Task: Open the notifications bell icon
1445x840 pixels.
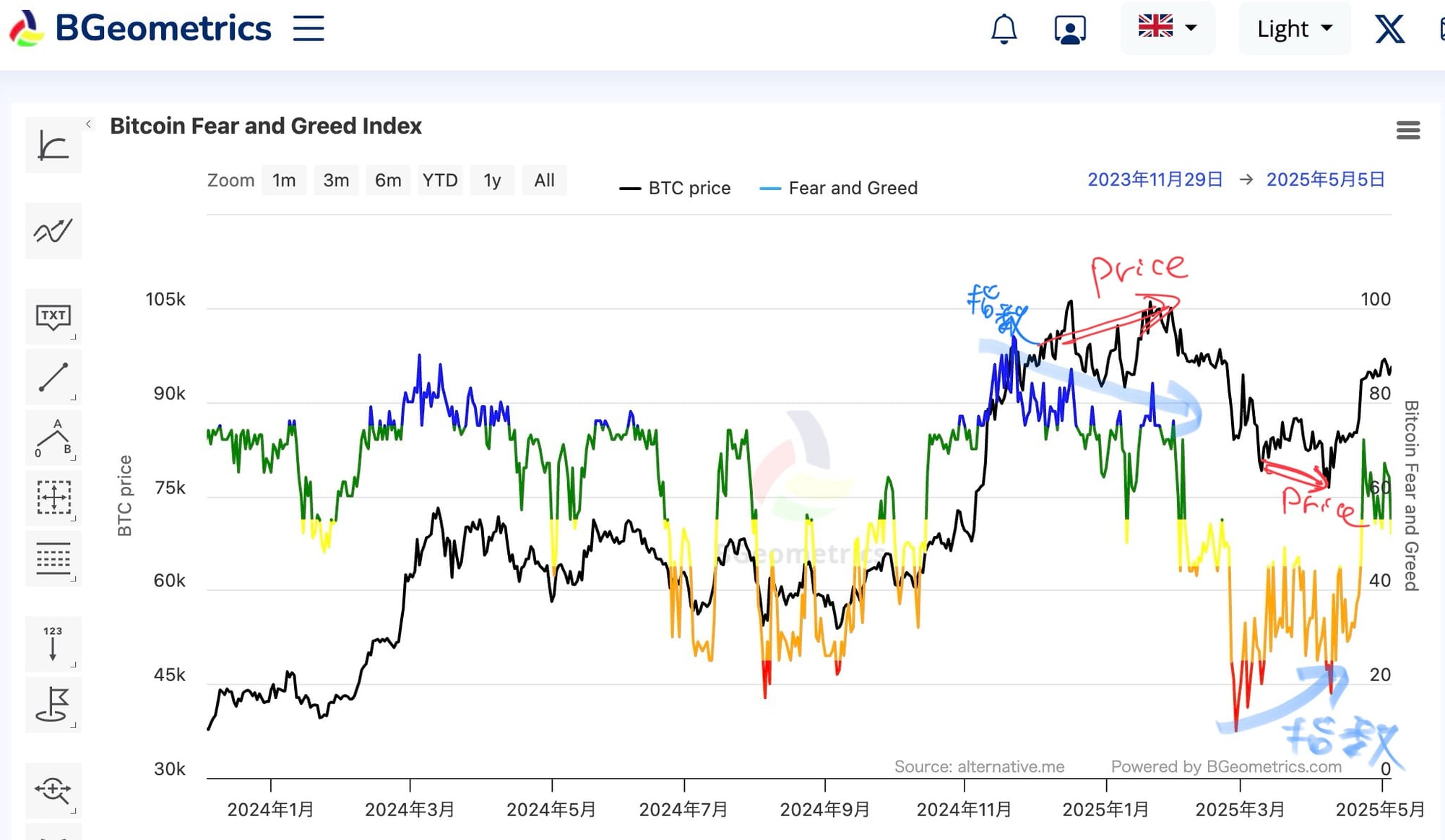Action: [1004, 30]
